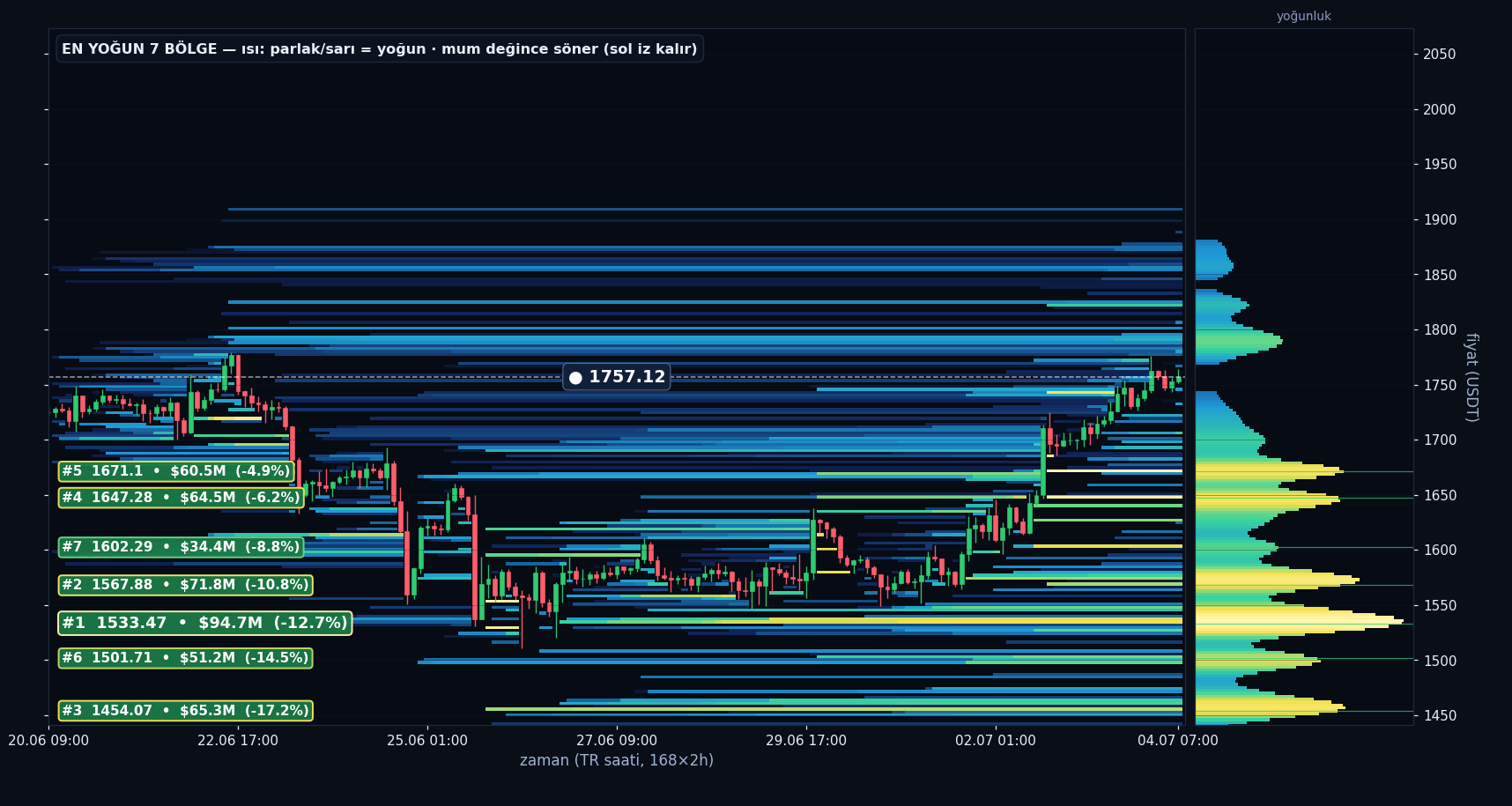1512x806 pixels.
Task: Click the fiyat (USDT) axis label
Action: coord(1471,377)
